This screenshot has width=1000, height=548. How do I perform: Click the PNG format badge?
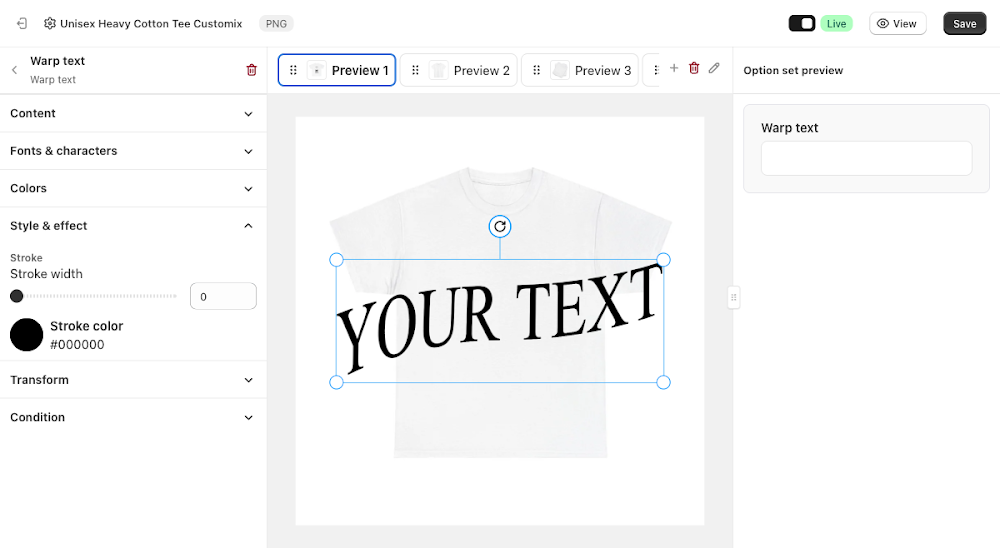click(x=276, y=24)
